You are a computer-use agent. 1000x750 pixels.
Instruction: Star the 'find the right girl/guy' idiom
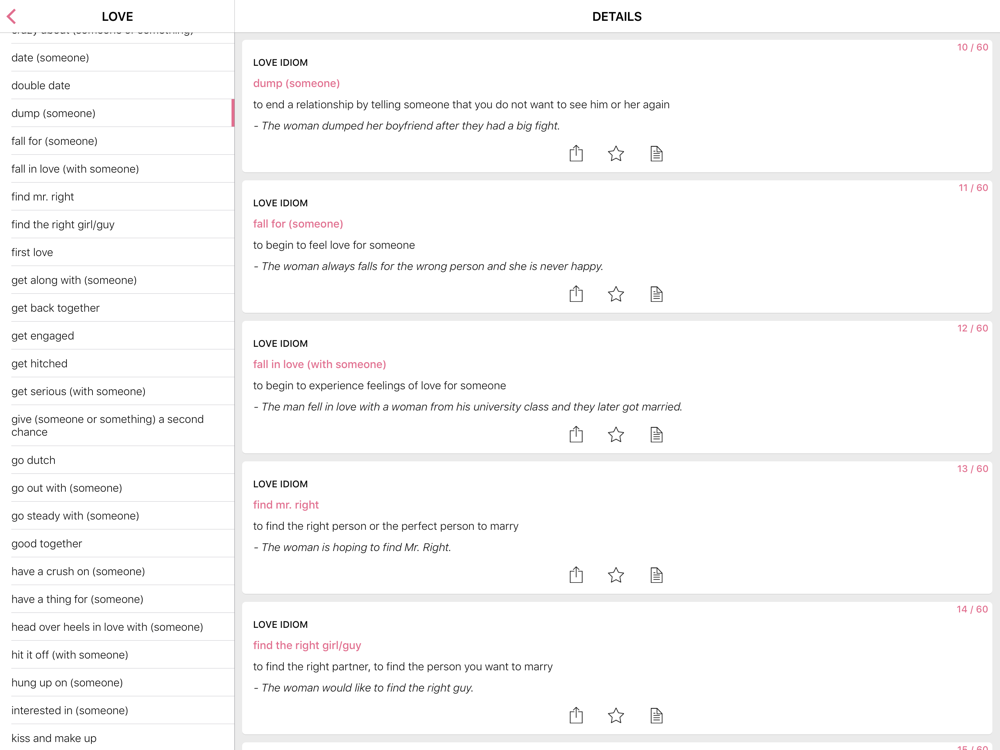[616, 715]
